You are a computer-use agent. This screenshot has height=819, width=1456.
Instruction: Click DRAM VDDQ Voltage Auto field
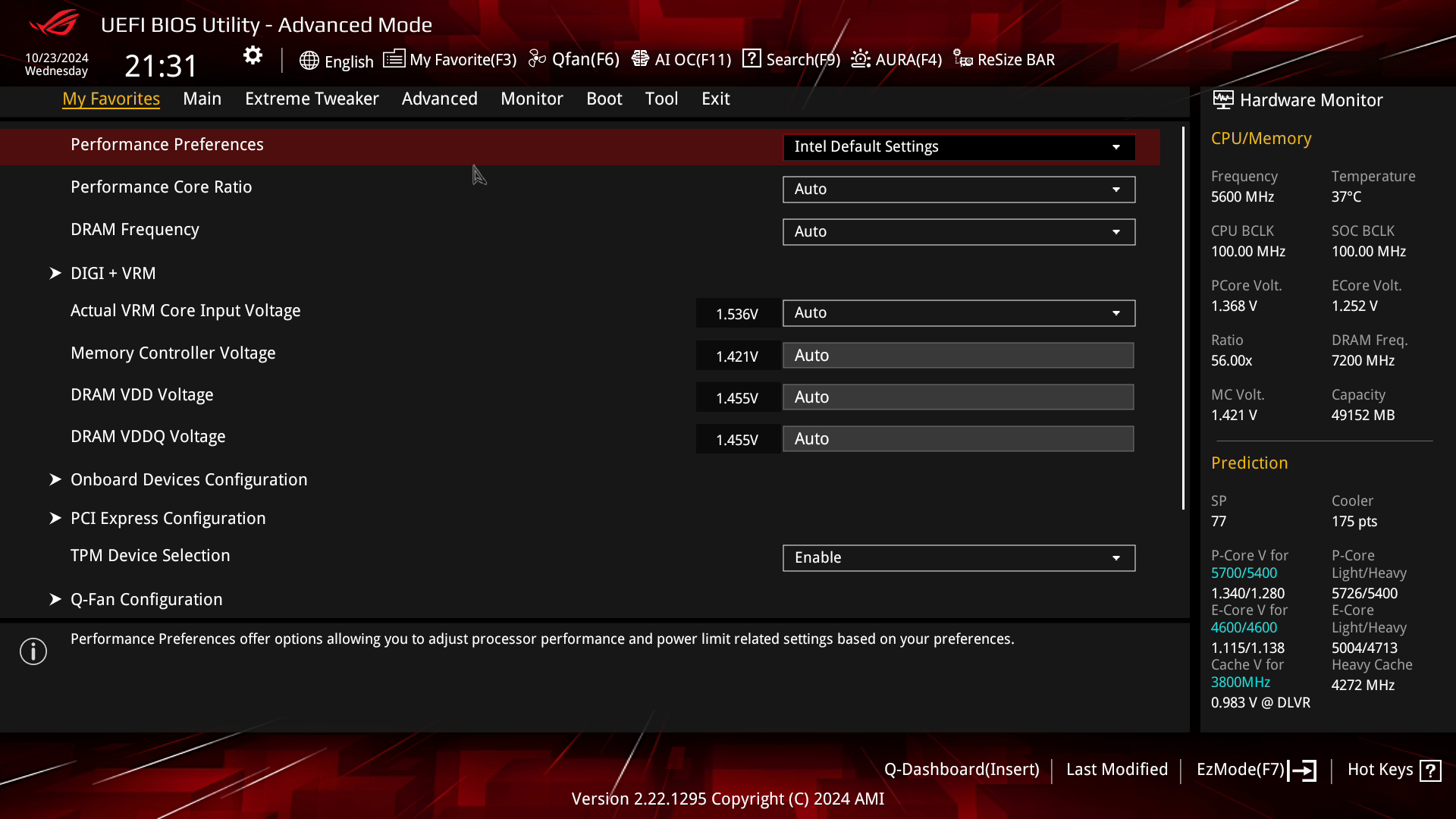click(x=958, y=438)
